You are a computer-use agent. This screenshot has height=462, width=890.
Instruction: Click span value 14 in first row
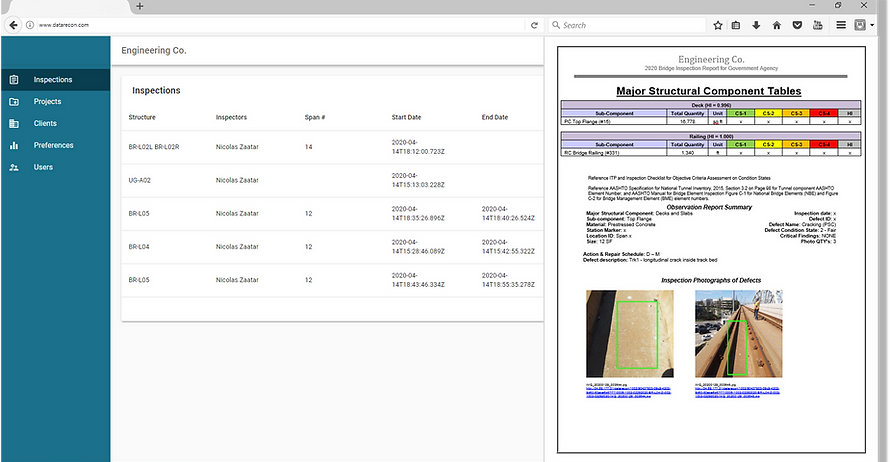pyautogui.click(x=308, y=147)
